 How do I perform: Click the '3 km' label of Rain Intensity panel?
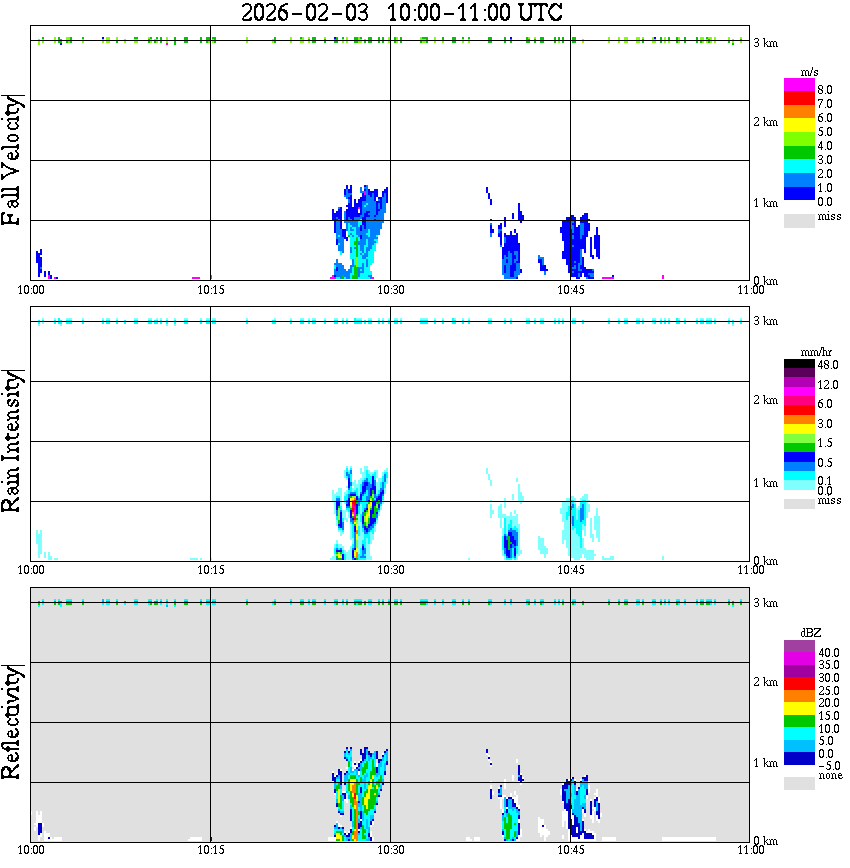(x=765, y=321)
